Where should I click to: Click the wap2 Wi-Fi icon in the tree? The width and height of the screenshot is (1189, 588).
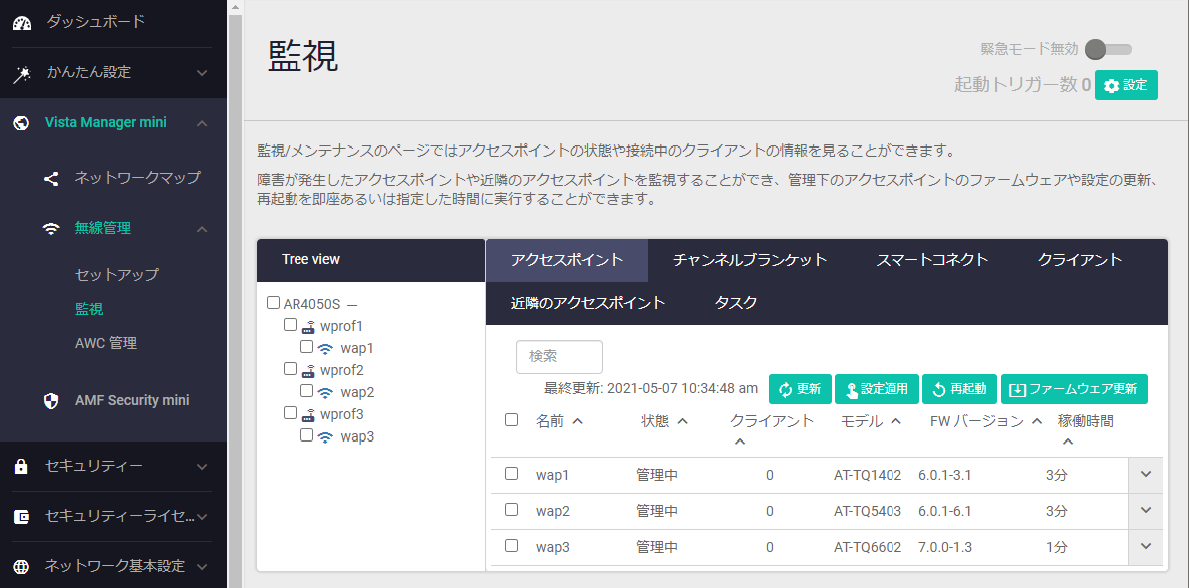pos(325,393)
